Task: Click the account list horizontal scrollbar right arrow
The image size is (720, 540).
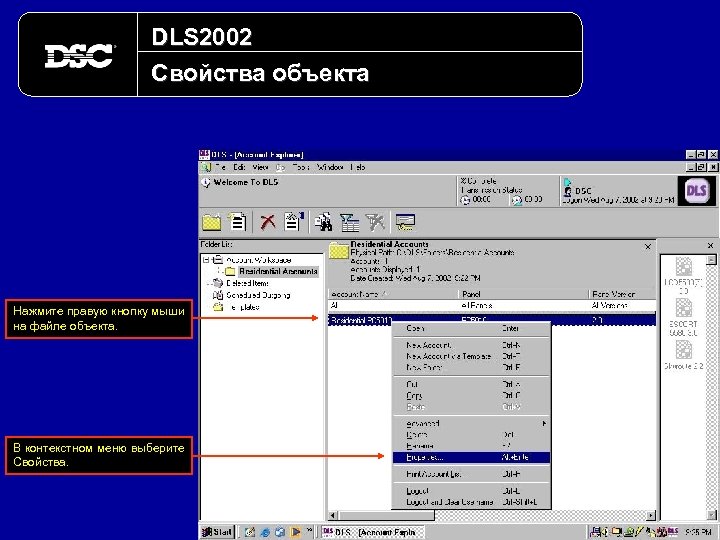Action: (x=651, y=516)
